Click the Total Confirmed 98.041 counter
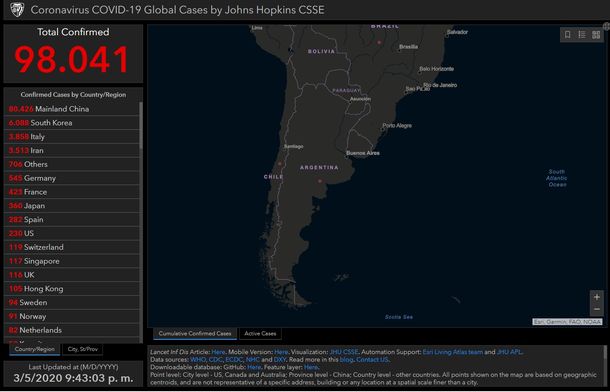Image resolution: width=610 pixels, height=392 pixels. [x=72, y=60]
